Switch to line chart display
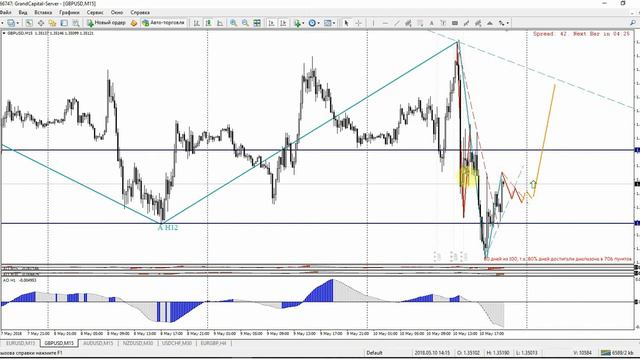Viewport: 640px width, 360px height. 220,23
